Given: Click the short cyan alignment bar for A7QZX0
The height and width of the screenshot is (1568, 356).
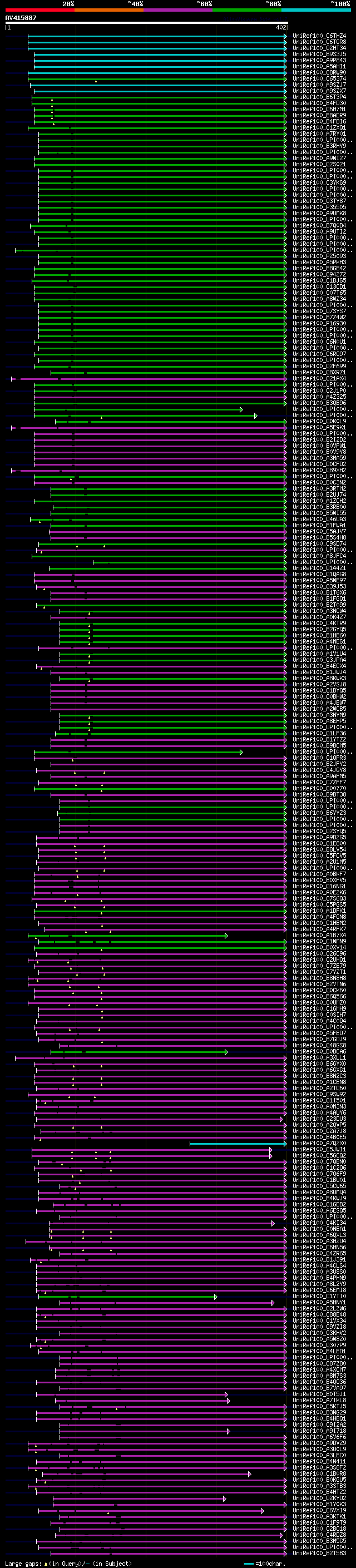Looking at the screenshot, I should click(x=238, y=1143).
